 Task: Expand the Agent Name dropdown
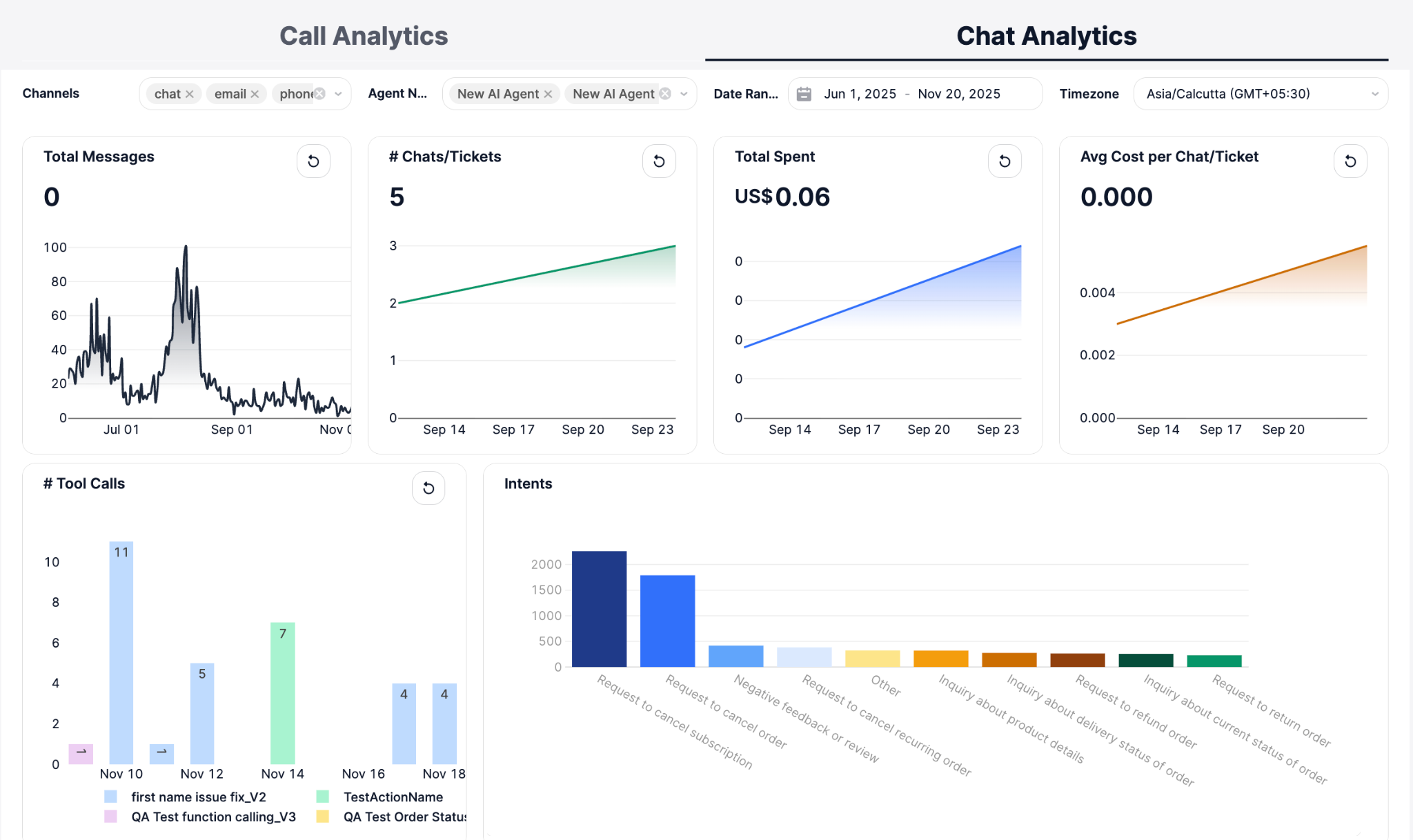click(684, 94)
